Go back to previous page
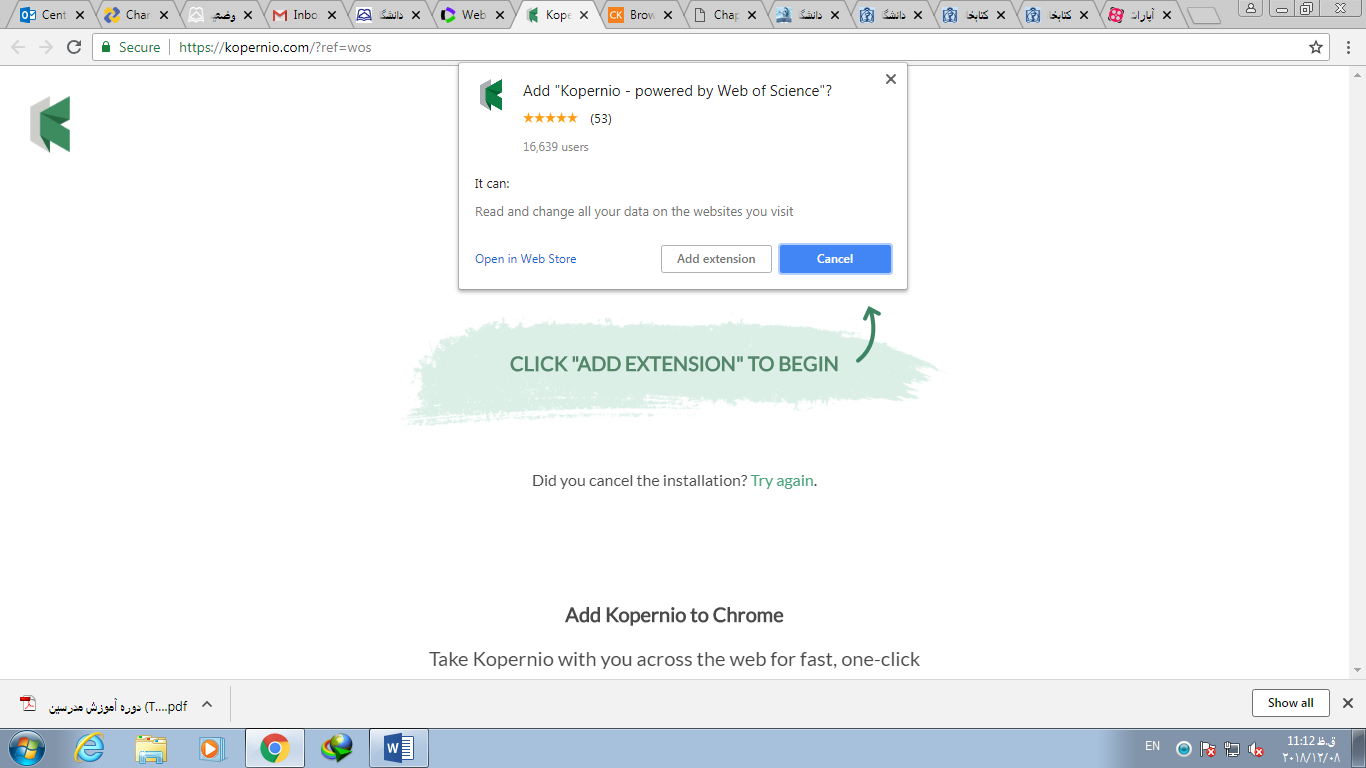1366x768 pixels. (18, 47)
